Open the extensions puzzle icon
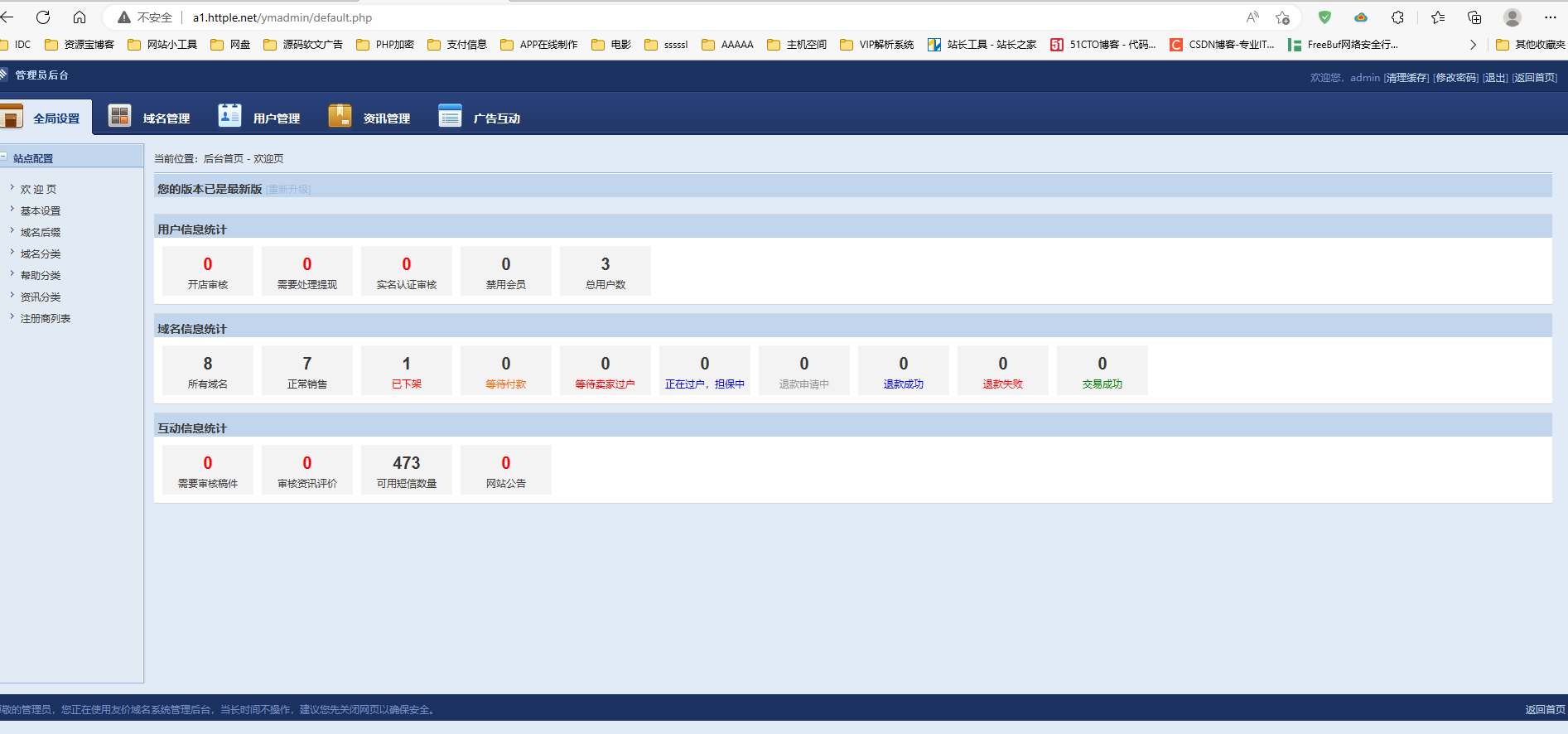This screenshot has width=1568, height=734. point(1398,17)
